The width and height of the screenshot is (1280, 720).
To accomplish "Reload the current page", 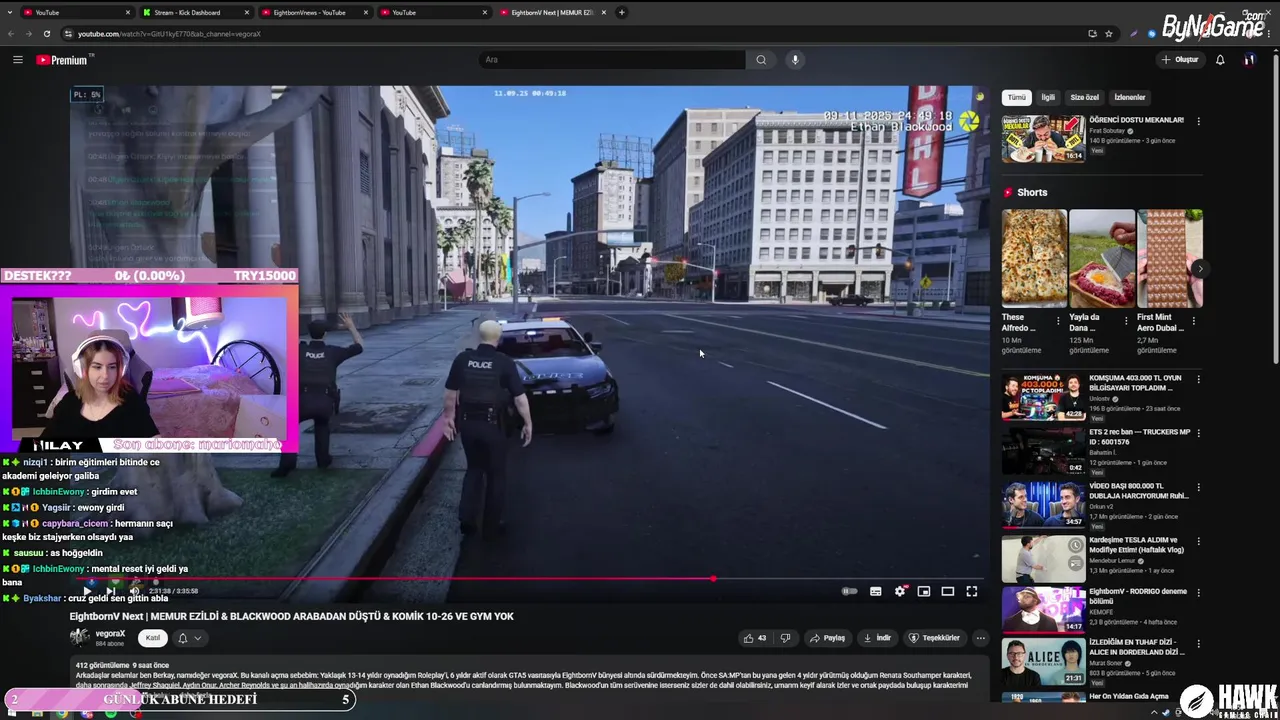I will coord(47,34).
